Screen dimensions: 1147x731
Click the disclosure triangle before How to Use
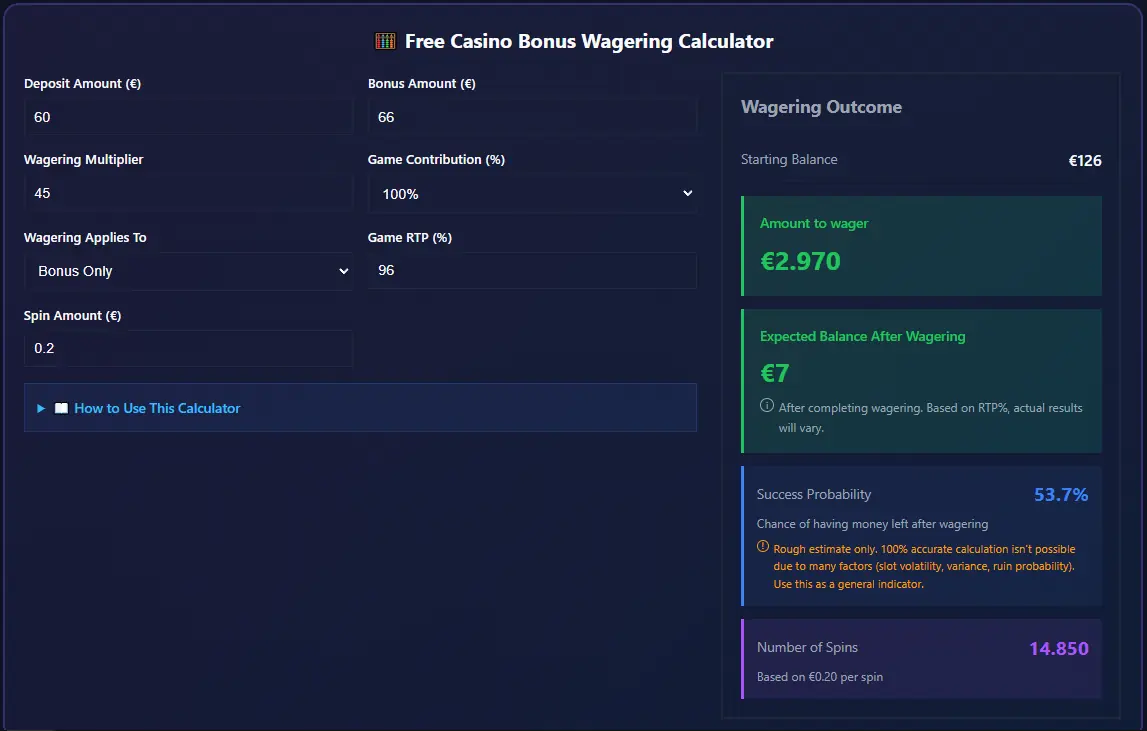pos(40,408)
